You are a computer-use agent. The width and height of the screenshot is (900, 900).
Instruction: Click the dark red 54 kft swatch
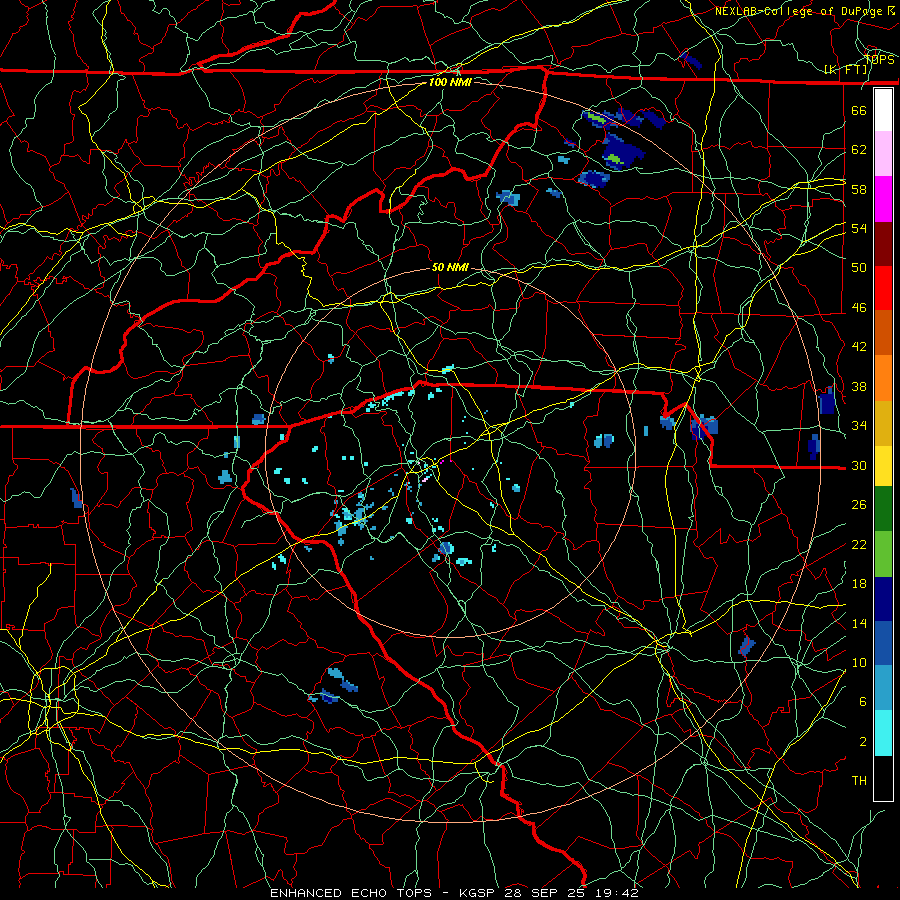[883, 245]
